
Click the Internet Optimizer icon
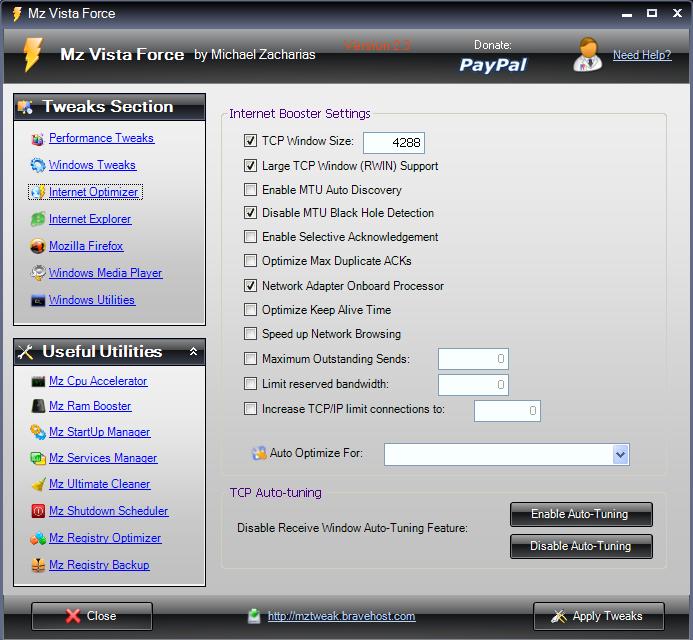38,192
